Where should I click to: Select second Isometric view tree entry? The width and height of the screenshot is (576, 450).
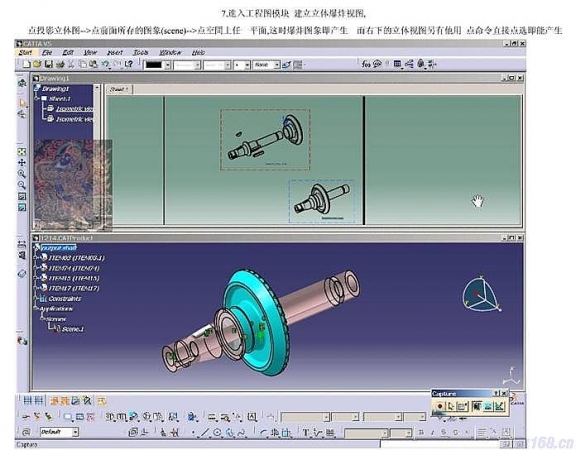pyautogui.click(x=74, y=119)
